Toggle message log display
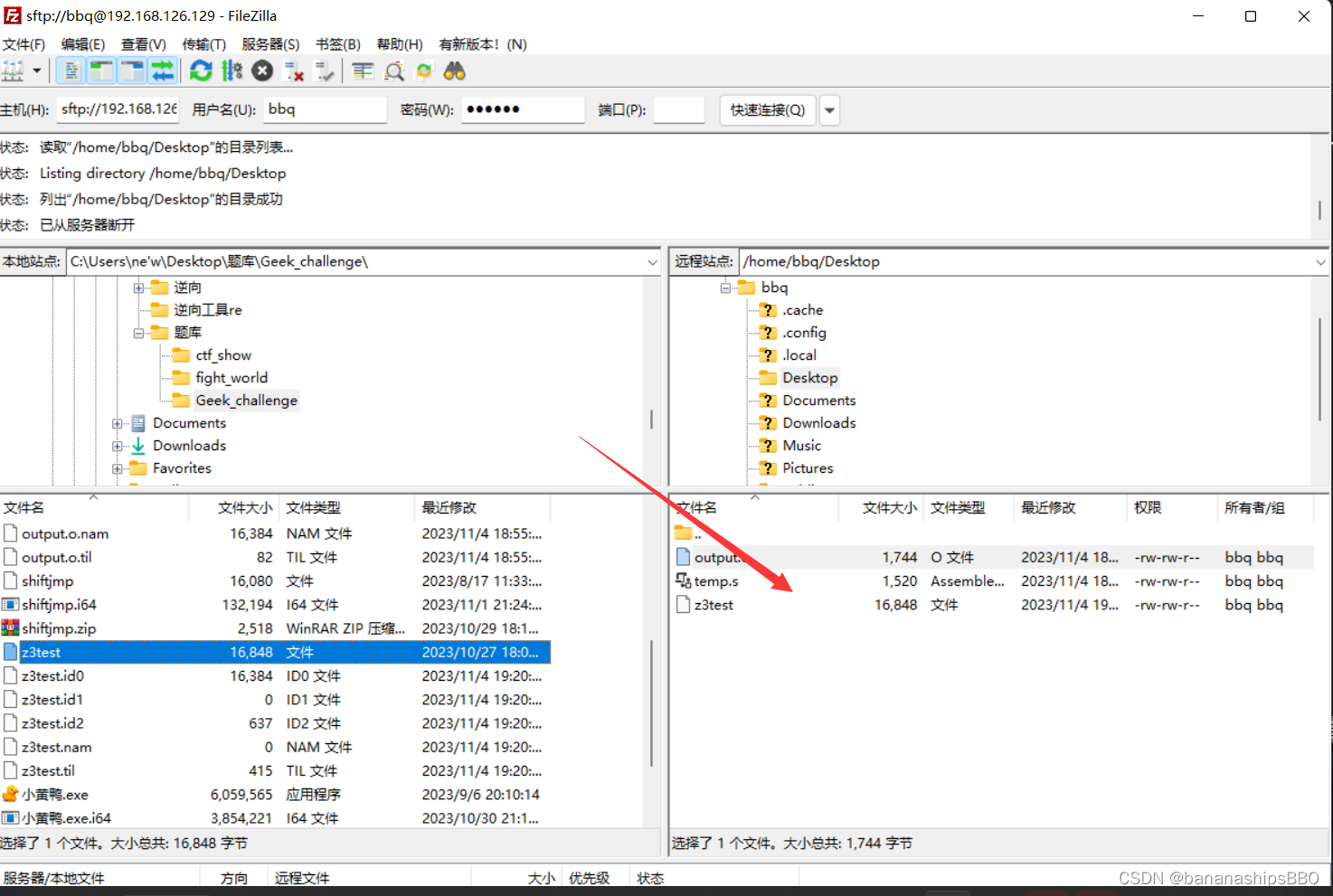Screen dimensions: 1333x896 pos(71,71)
